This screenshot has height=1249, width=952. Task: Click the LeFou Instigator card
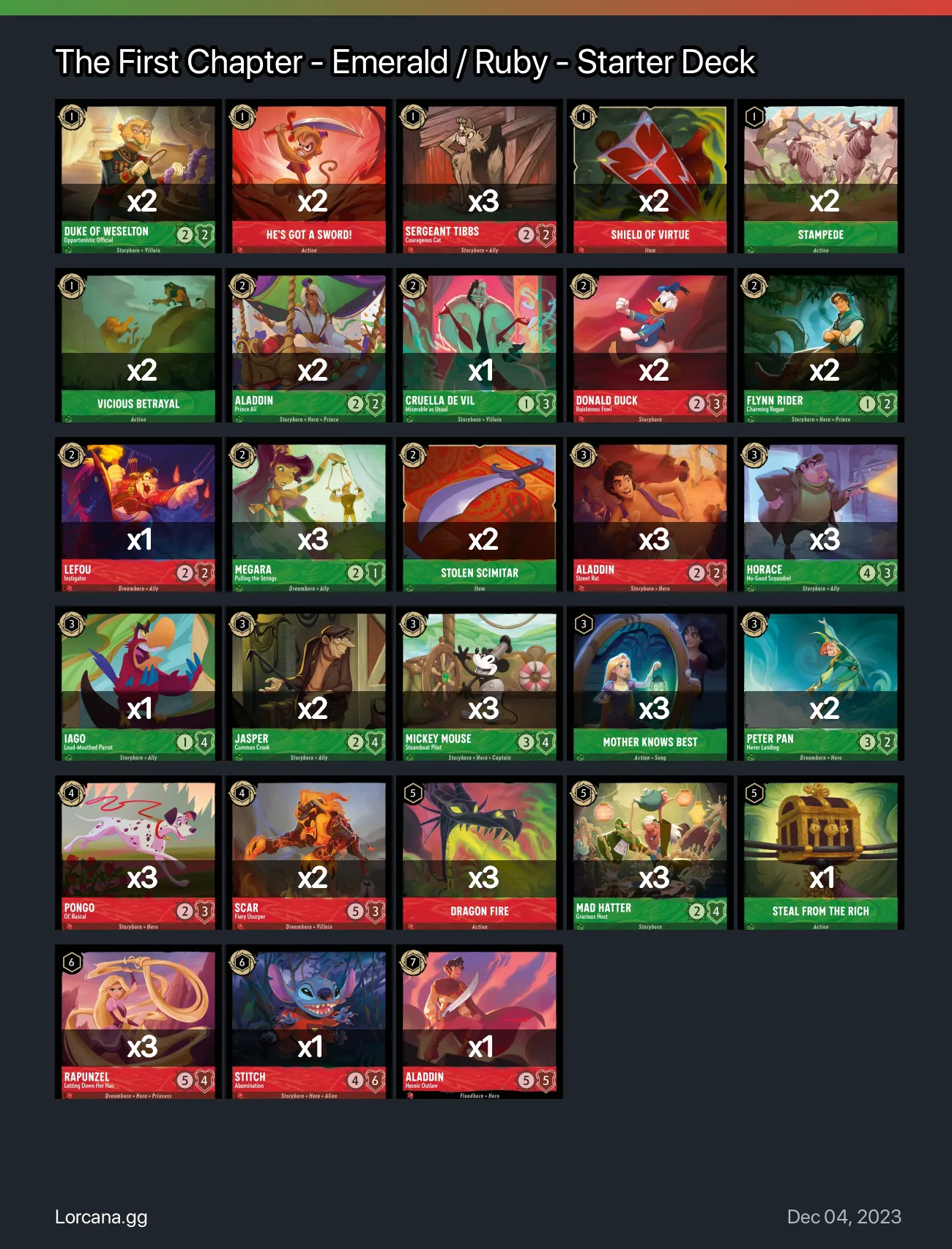[x=138, y=515]
